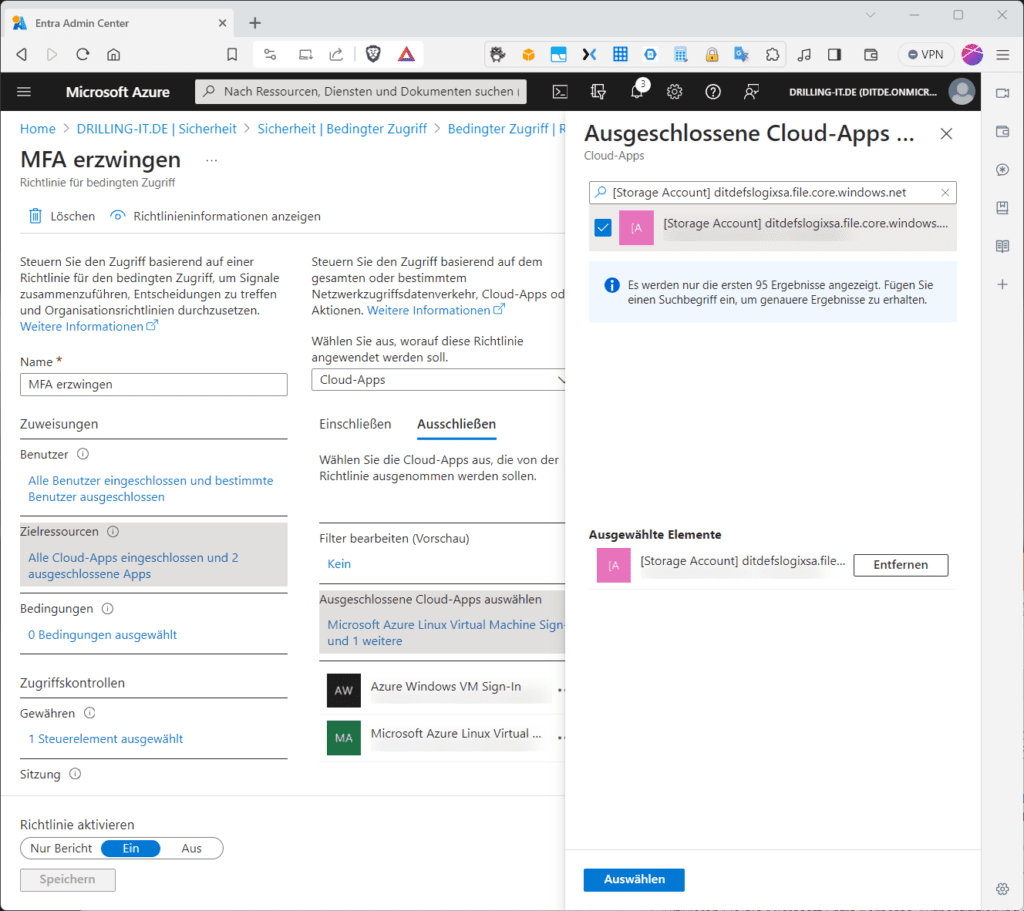The height and width of the screenshot is (911, 1024).
Task: Remove the selected Storage Account with Entfernen
Action: [x=901, y=565]
